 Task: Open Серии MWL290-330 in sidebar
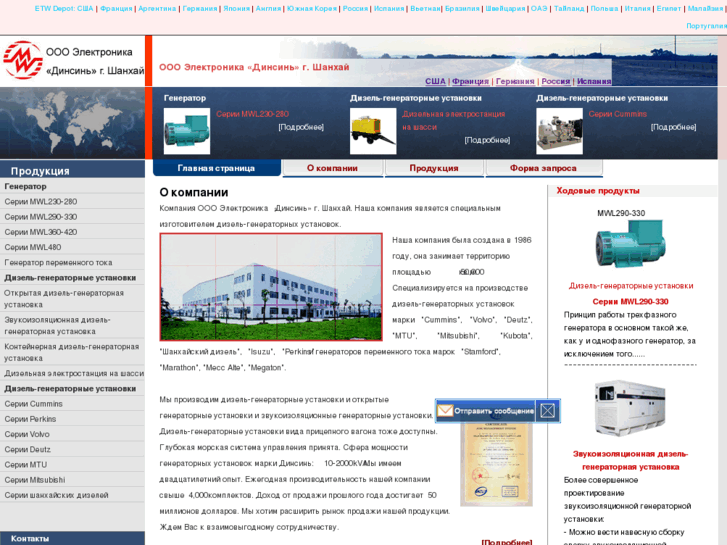tap(41, 217)
